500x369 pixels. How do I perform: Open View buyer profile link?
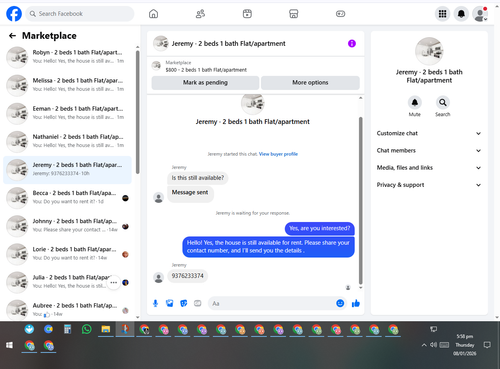278,154
